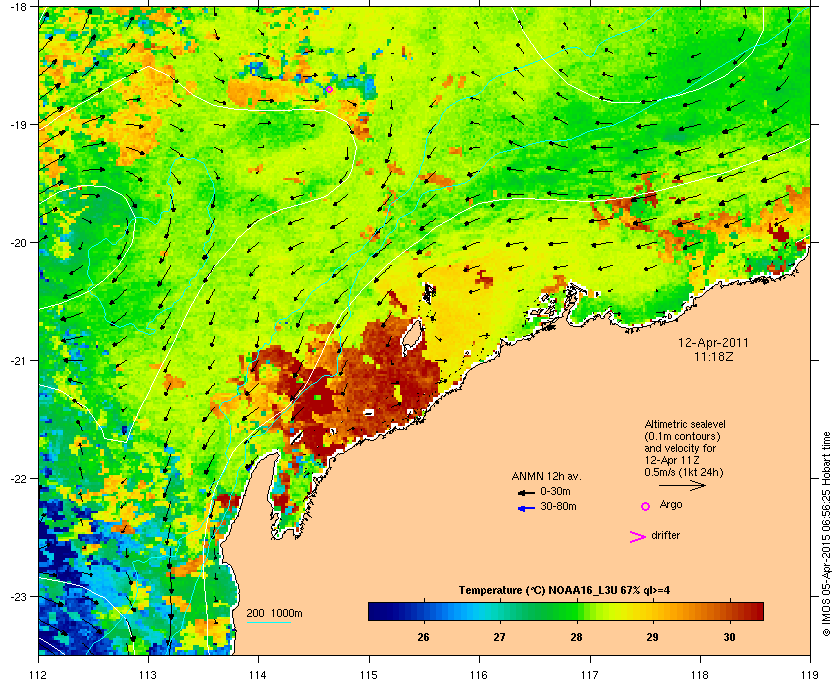Click the longitude axis label 112
840x680 pixels.
point(38,674)
